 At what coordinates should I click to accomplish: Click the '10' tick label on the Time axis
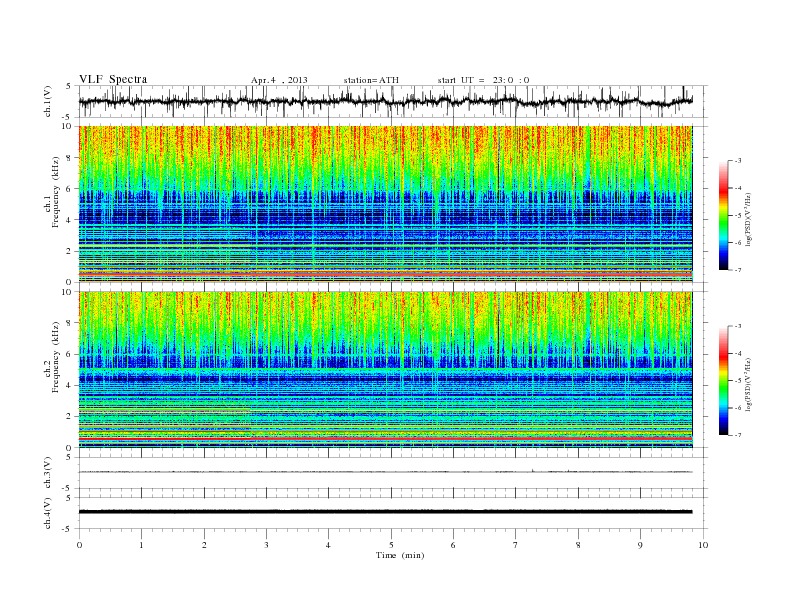[x=703, y=545]
